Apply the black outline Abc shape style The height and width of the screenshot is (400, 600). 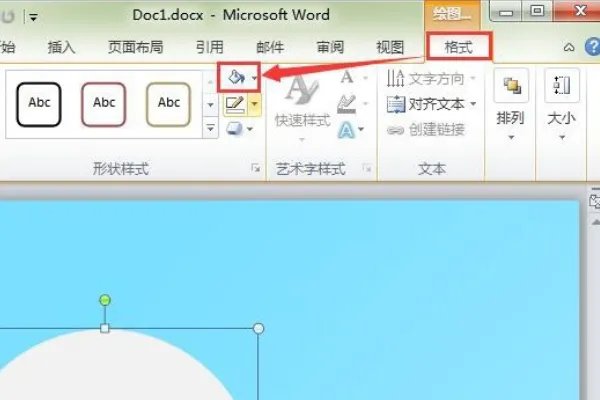tap(39, 104)
